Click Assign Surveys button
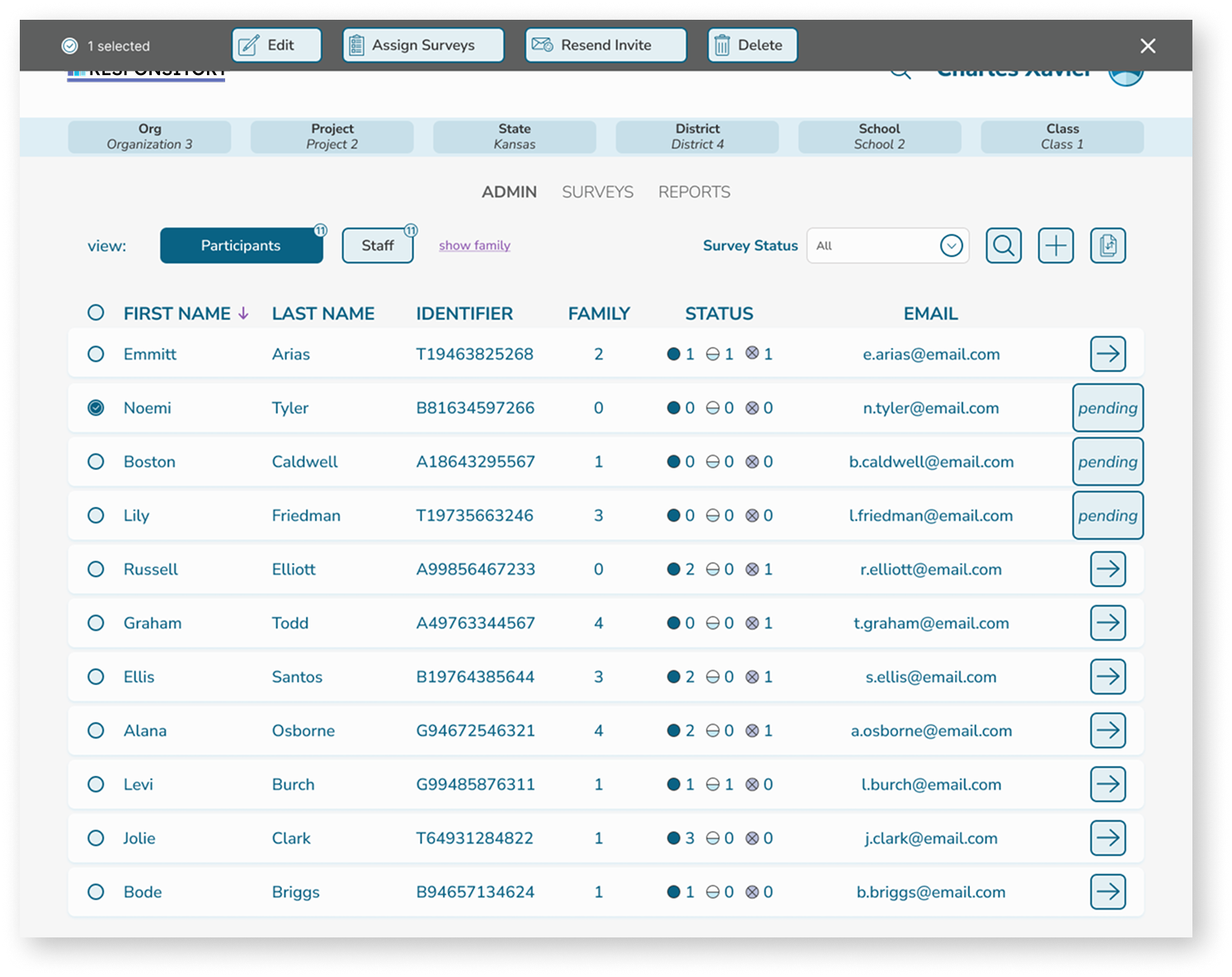The image size is (1232, 977). [x=423, y=45]
